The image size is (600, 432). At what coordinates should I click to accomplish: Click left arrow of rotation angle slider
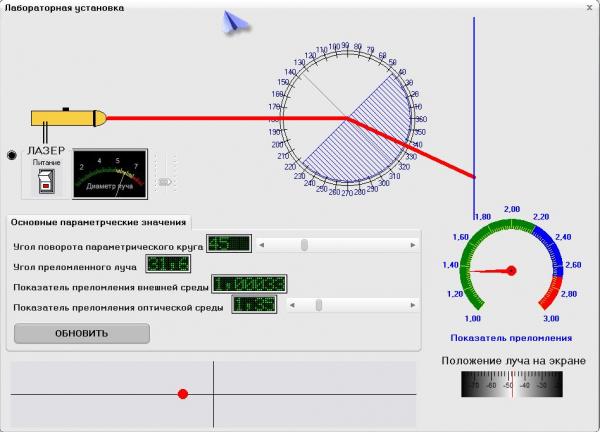(x=261, y=245)
